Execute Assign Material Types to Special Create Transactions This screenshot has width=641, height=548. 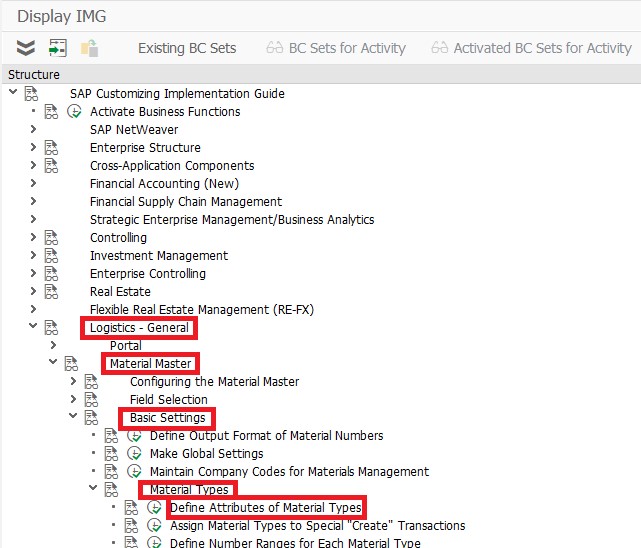[155, 525]
